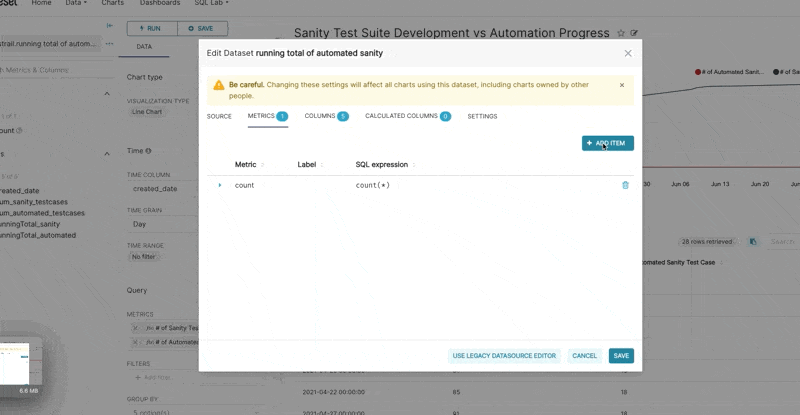The height and width of the screenshot is (415, 800).
Task: Click the count metric name
Action: pos(244,185)
